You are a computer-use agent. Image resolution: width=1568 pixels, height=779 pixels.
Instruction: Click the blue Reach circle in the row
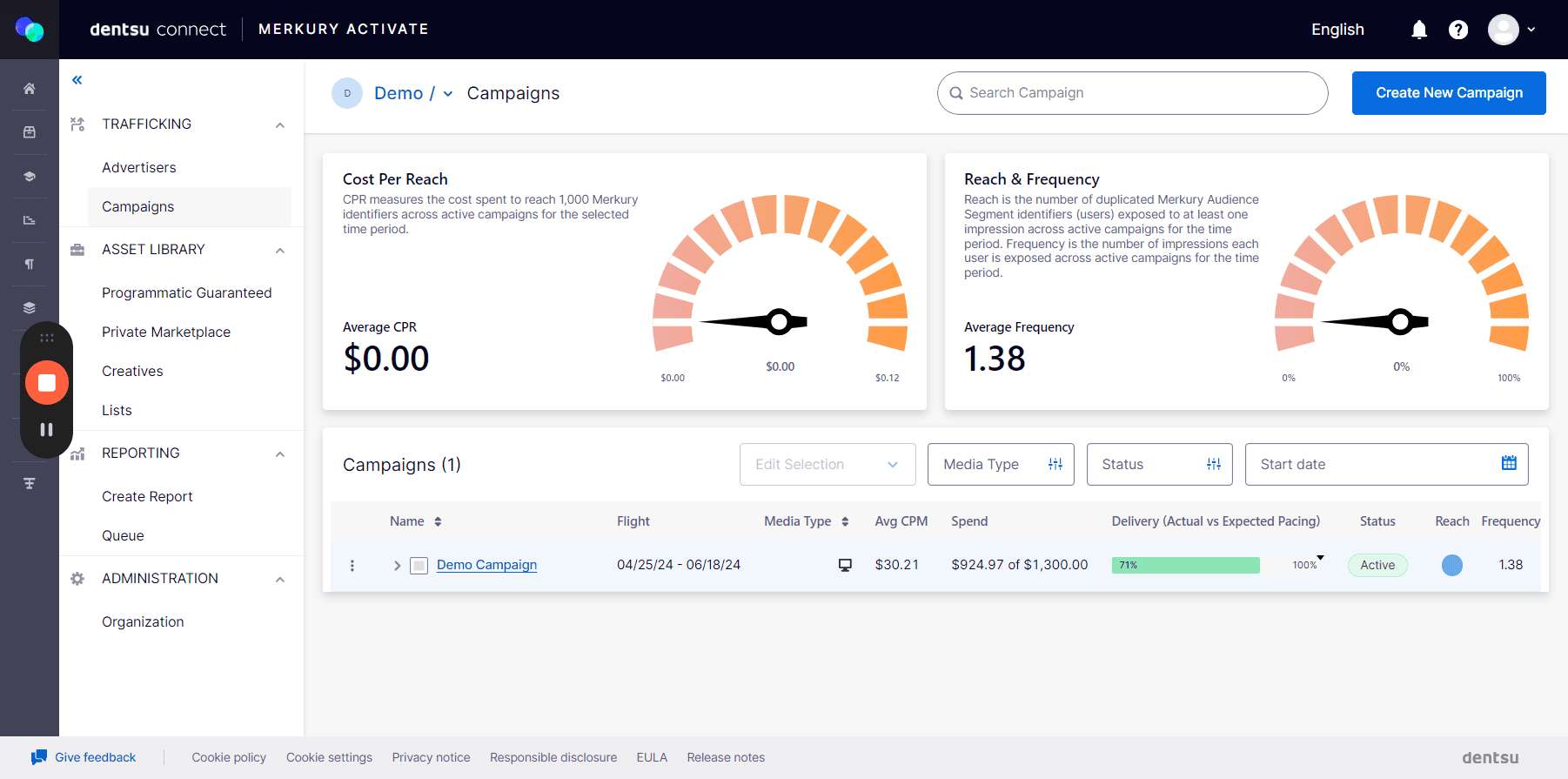pyautogui.click(x=1452, y=565)
